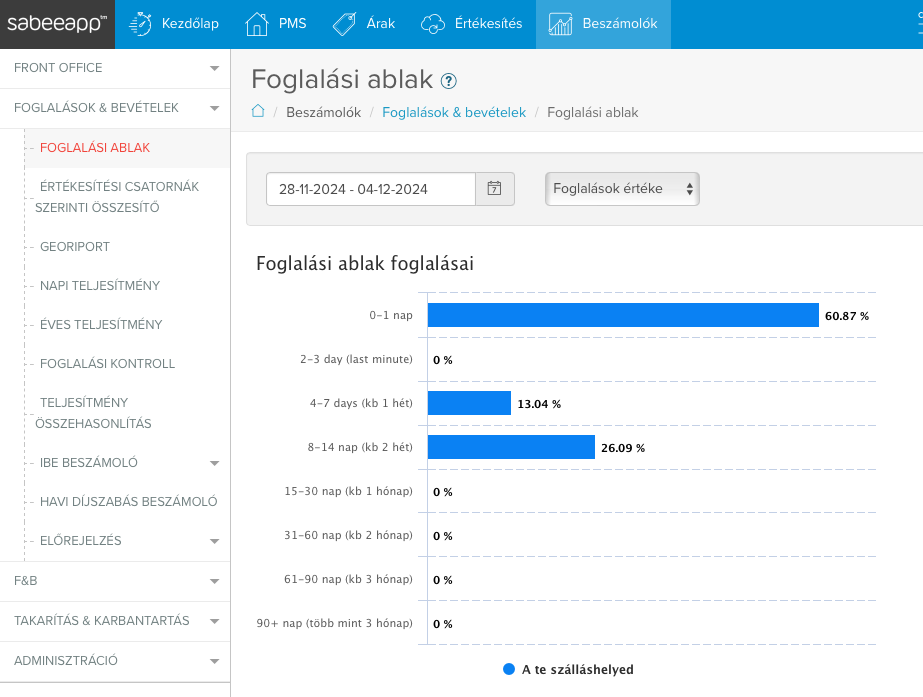Expand the ADMINISZTRÁCIÓ section arrow
Image resolution: width=923 pixels, height=697 pixels.
214,661
